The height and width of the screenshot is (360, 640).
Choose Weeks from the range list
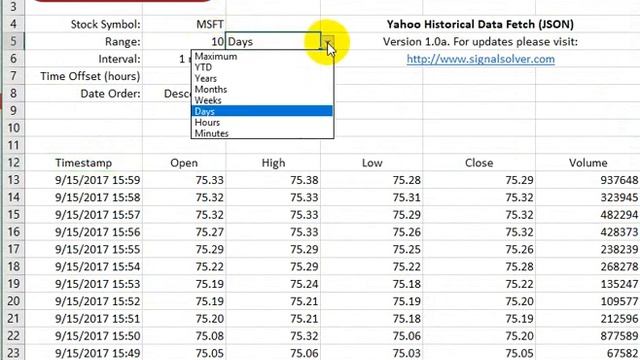(262, 100)
